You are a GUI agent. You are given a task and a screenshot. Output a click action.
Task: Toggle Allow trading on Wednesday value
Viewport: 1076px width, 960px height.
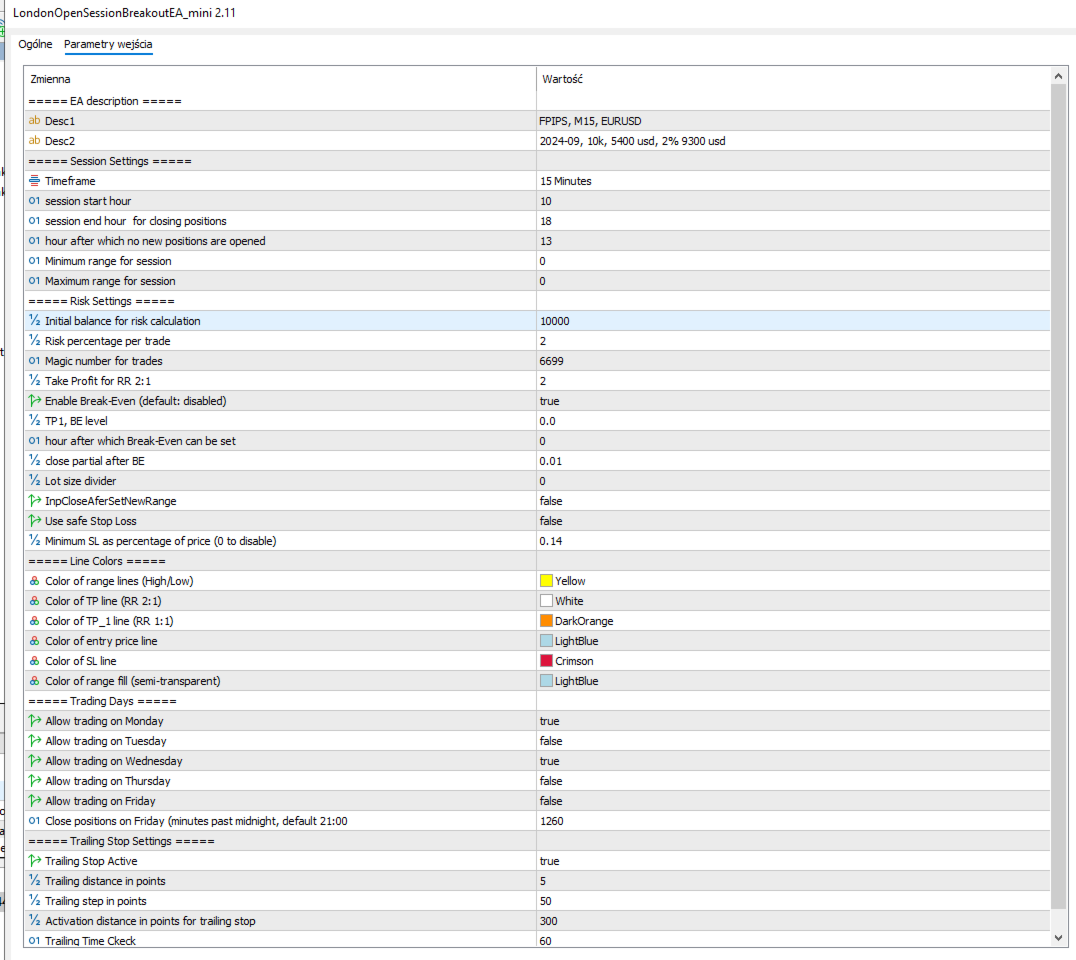[549, 761]
